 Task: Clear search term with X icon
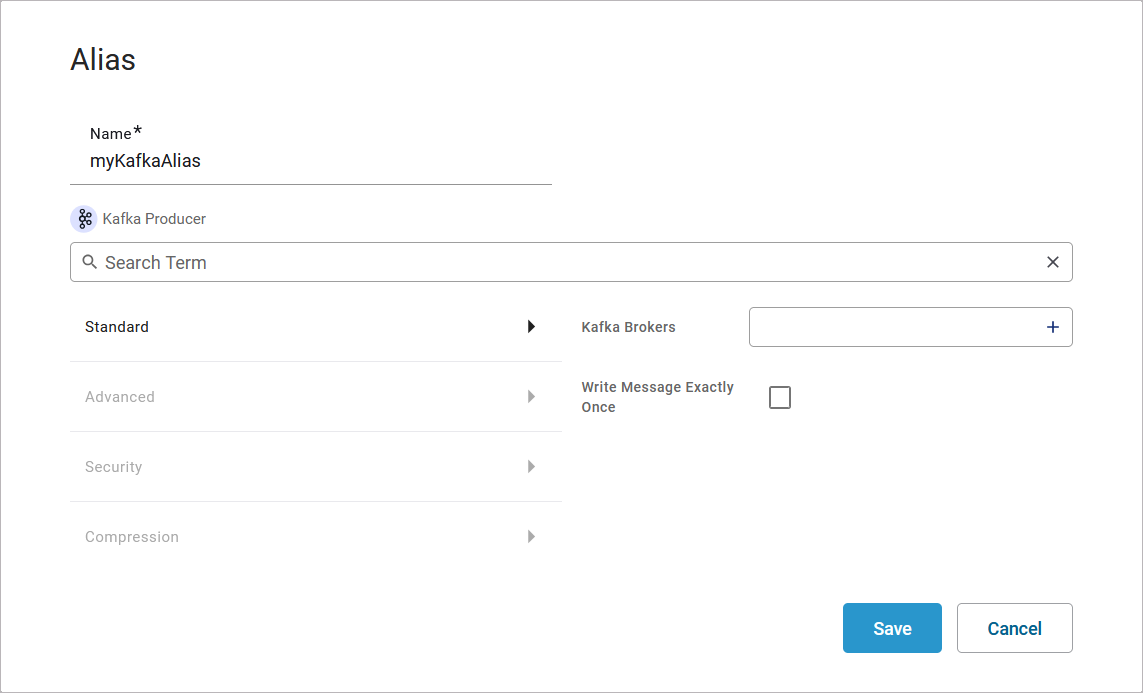click(1053, 262)
